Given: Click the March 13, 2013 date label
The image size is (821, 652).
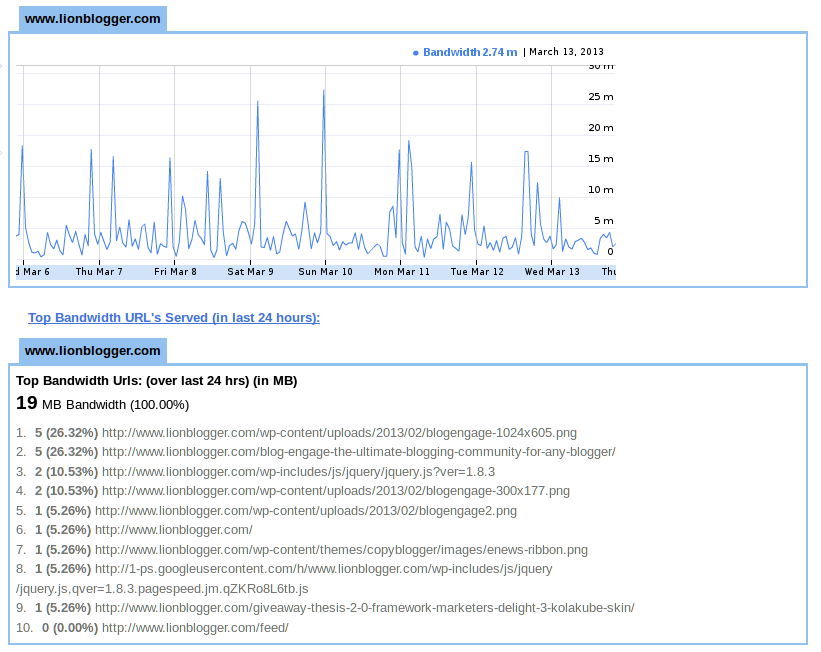Looking at the screenshot, I should pos(566,52).
